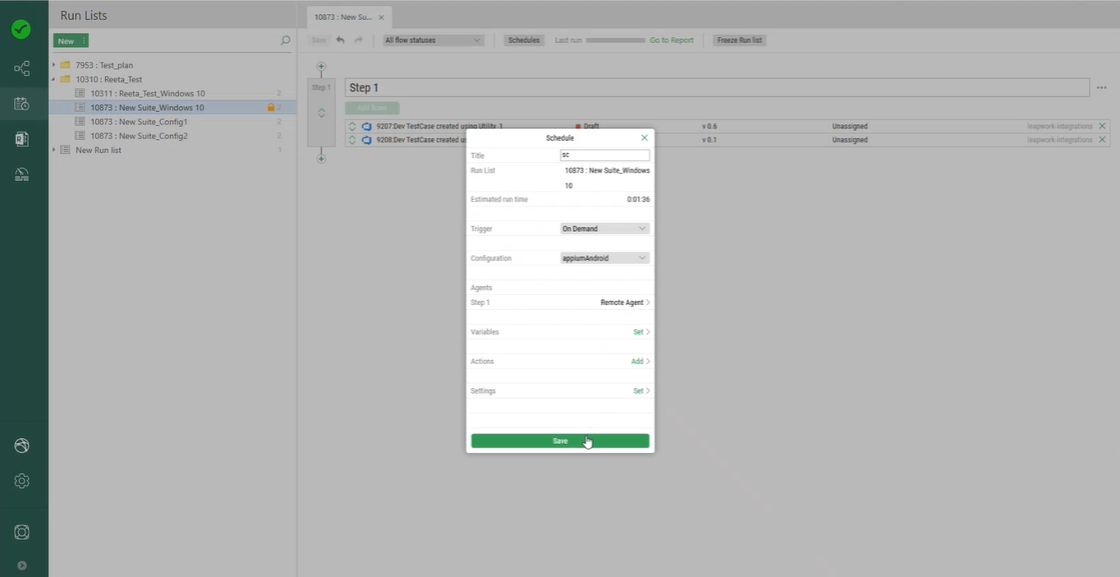
Task: Save the Schedule with the green Save button
Action: 559,440
